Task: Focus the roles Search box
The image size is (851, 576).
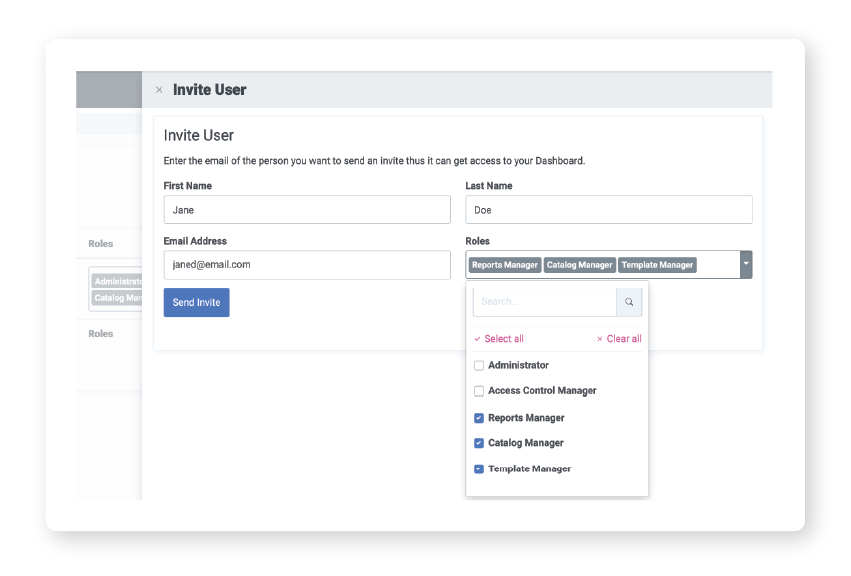Action: pos(544,301)
